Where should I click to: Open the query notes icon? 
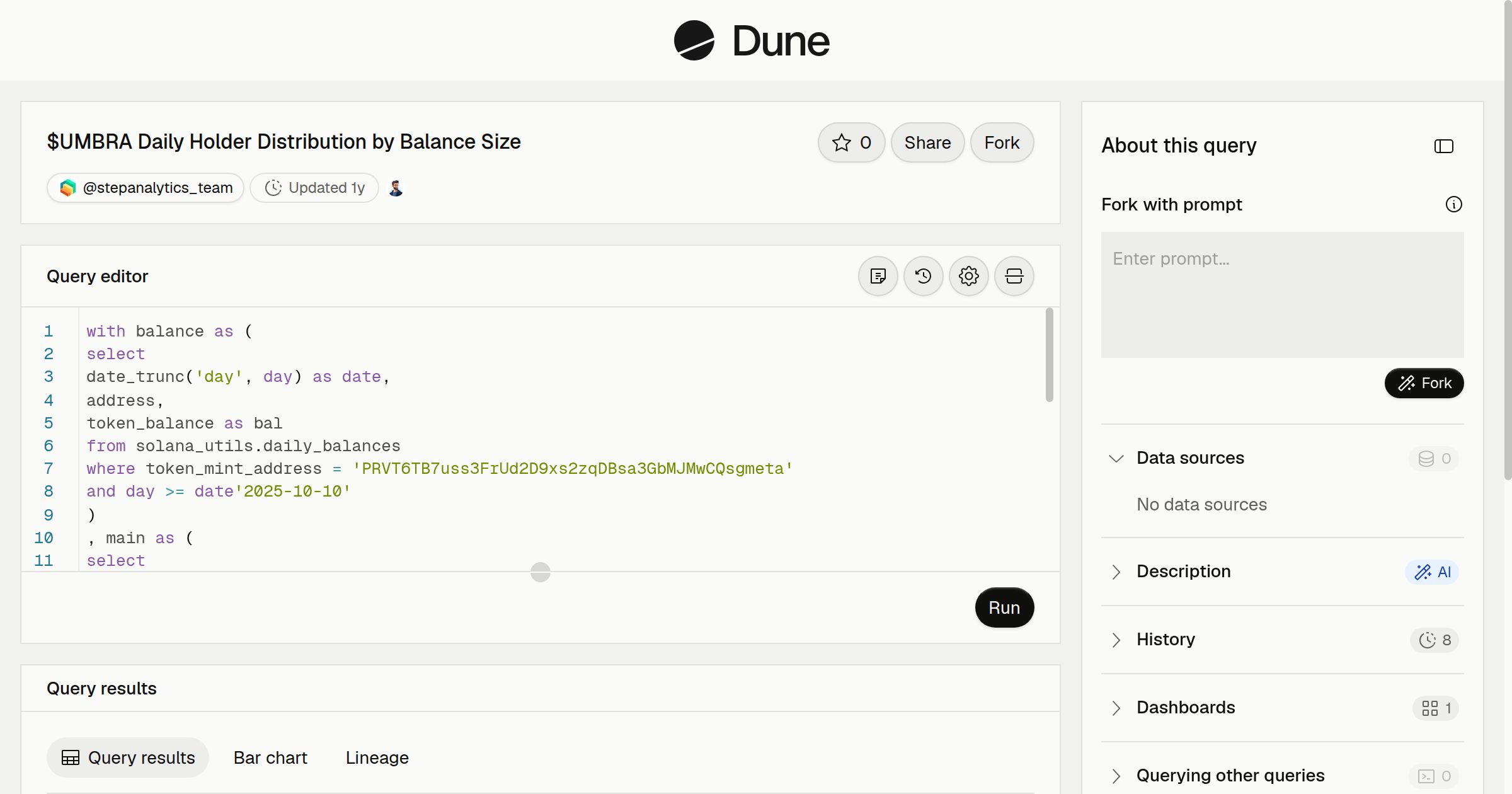[878, 276]
